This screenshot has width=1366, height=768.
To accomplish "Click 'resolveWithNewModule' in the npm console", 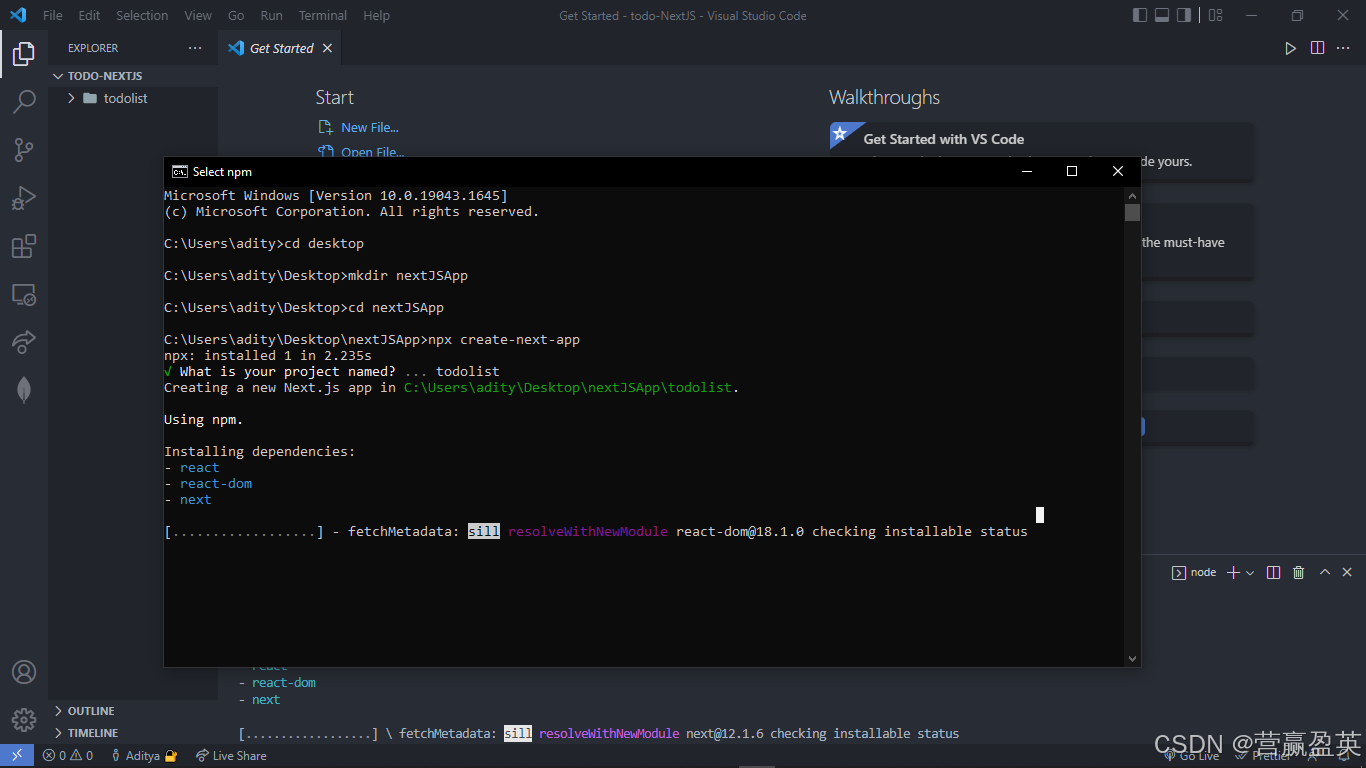I will pos(588,531).
